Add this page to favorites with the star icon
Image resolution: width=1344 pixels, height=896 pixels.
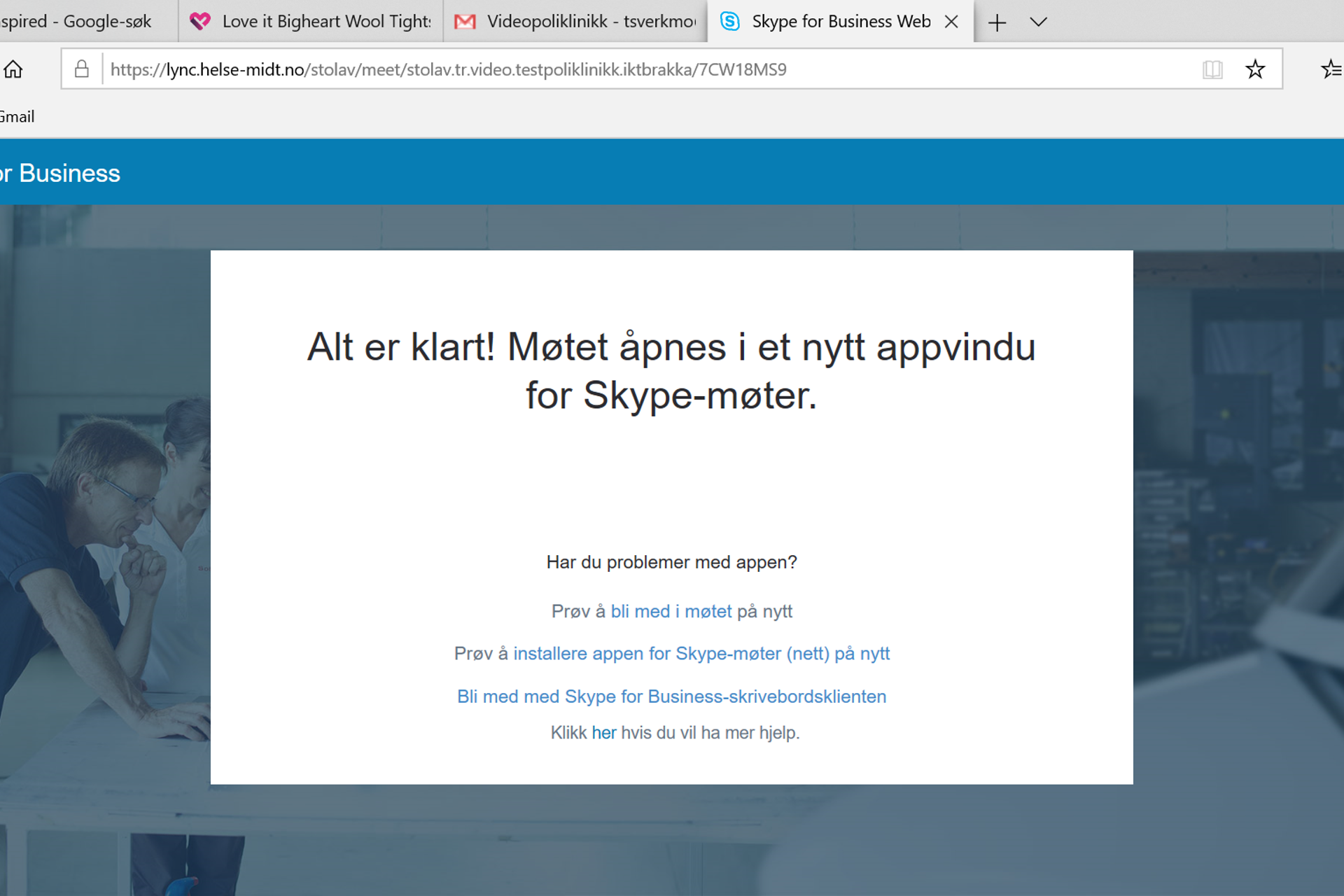1255,69
